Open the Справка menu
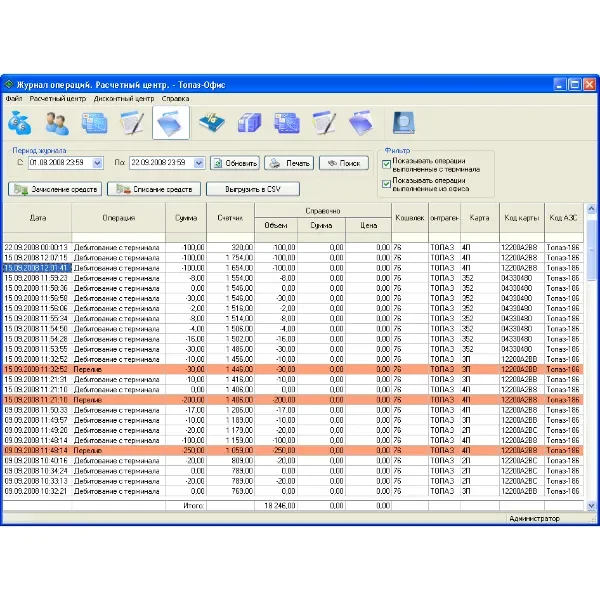This screenshot has height=600, width=600. [x=175, y=99]
